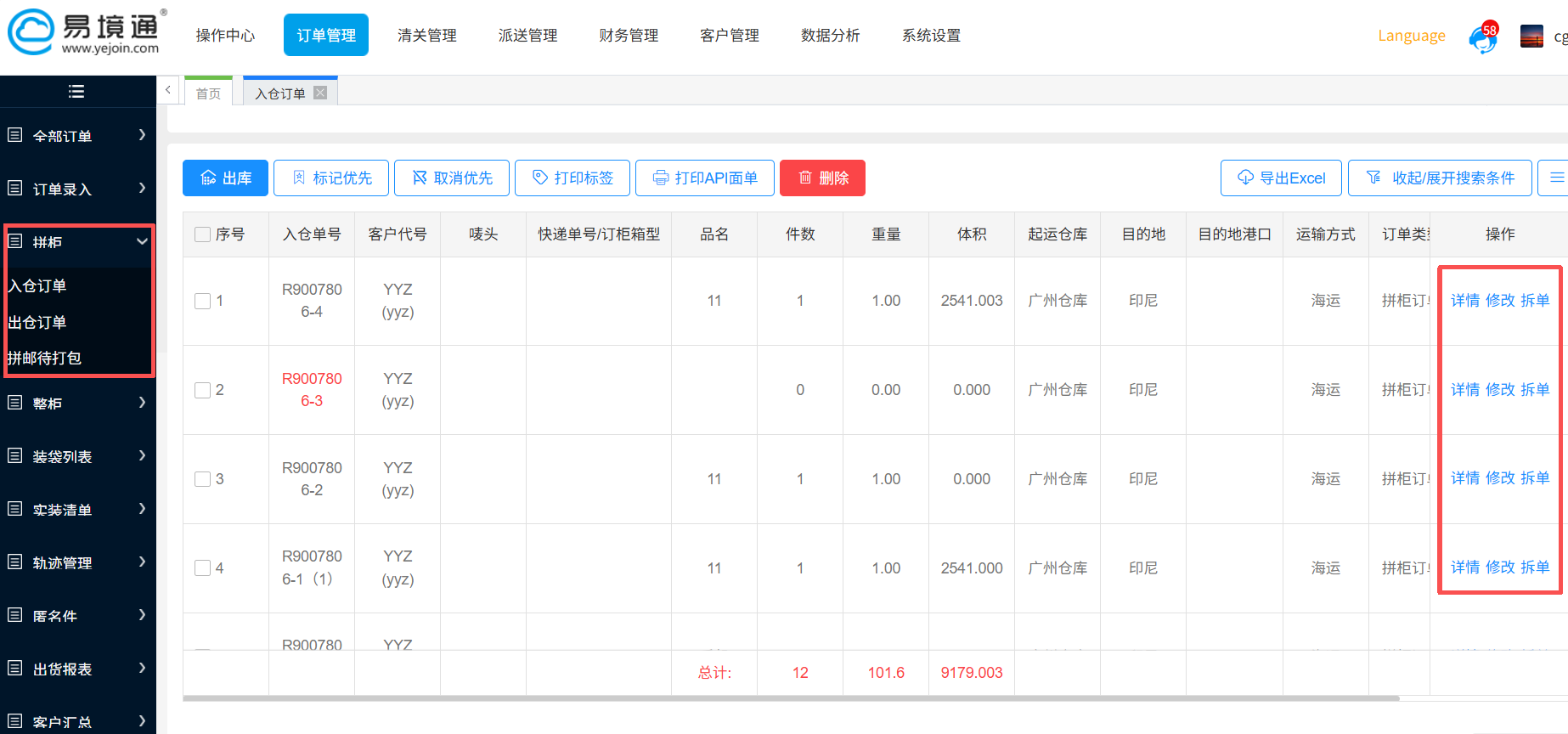The image size is (1568, 734).
Task: Open the customer service notification icon
Action: pos(1483,37)
